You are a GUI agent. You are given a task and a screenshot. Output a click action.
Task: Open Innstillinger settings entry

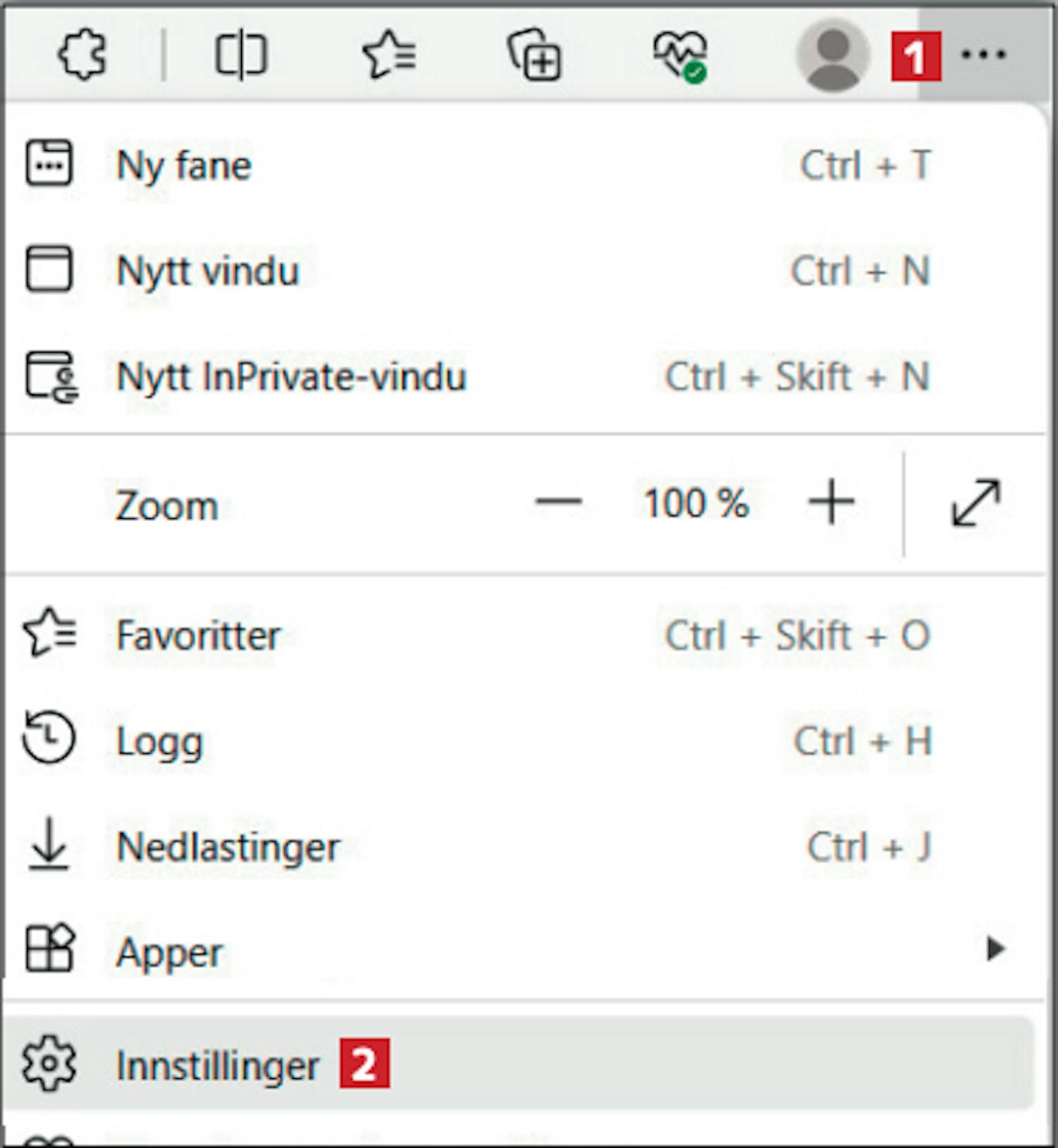521,1065
